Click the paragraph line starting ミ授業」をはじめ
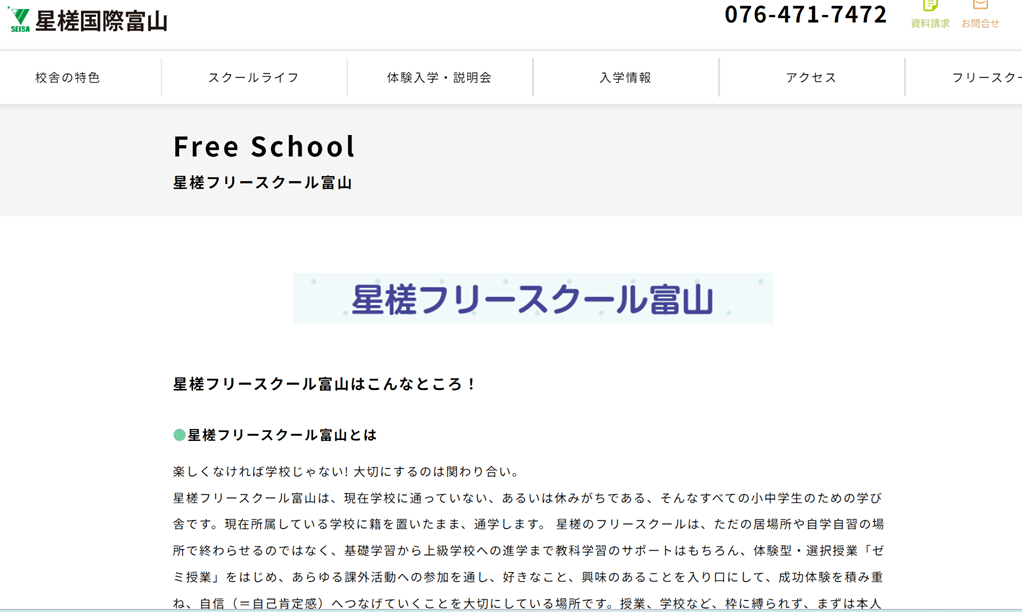This screenshot has width=1022, height=612. tap(529, 577)
